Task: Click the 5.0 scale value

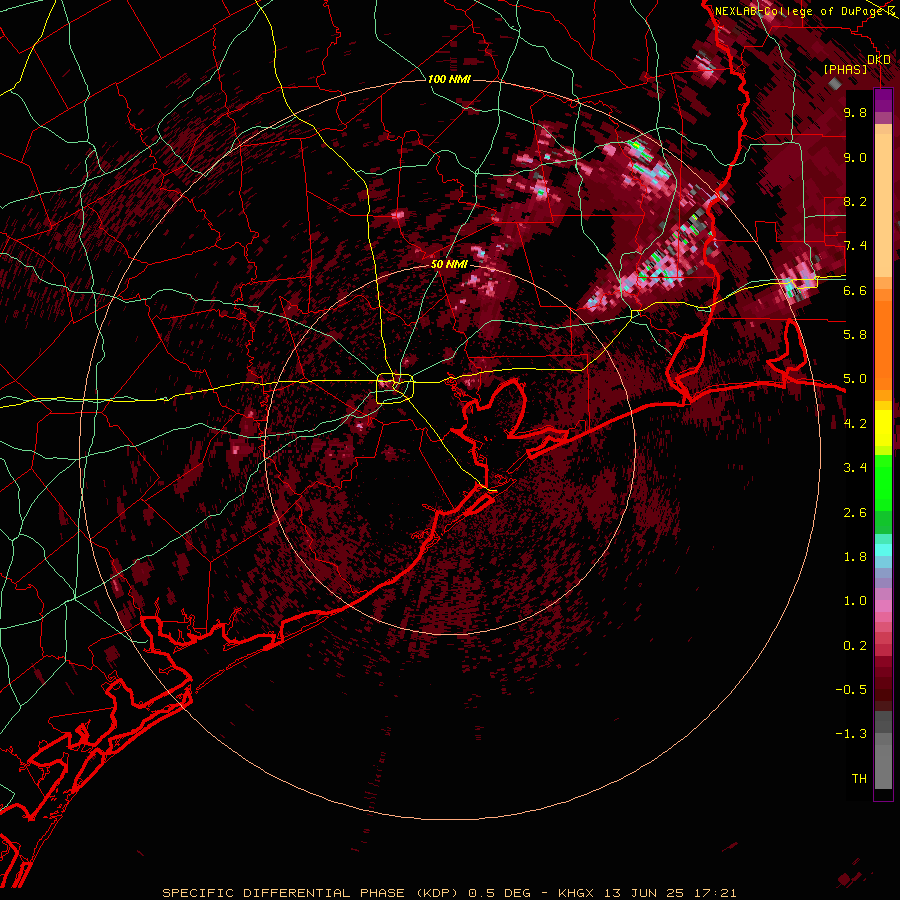Action: [x=855, y=379]
